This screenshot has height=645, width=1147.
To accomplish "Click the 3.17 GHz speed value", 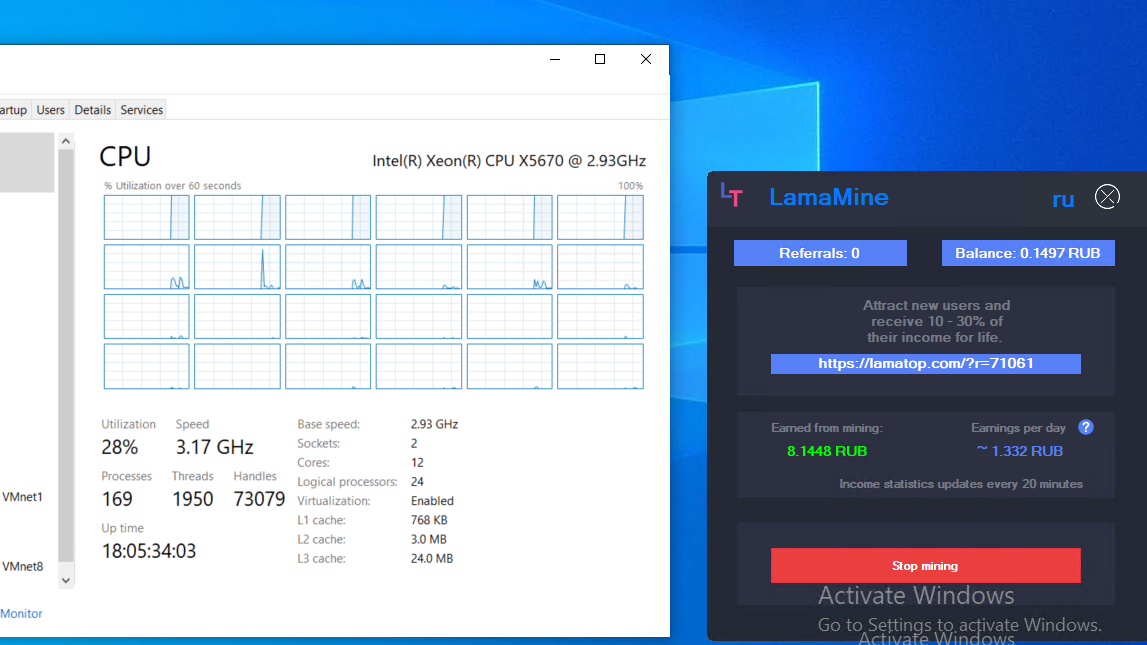I will (214, 447).
